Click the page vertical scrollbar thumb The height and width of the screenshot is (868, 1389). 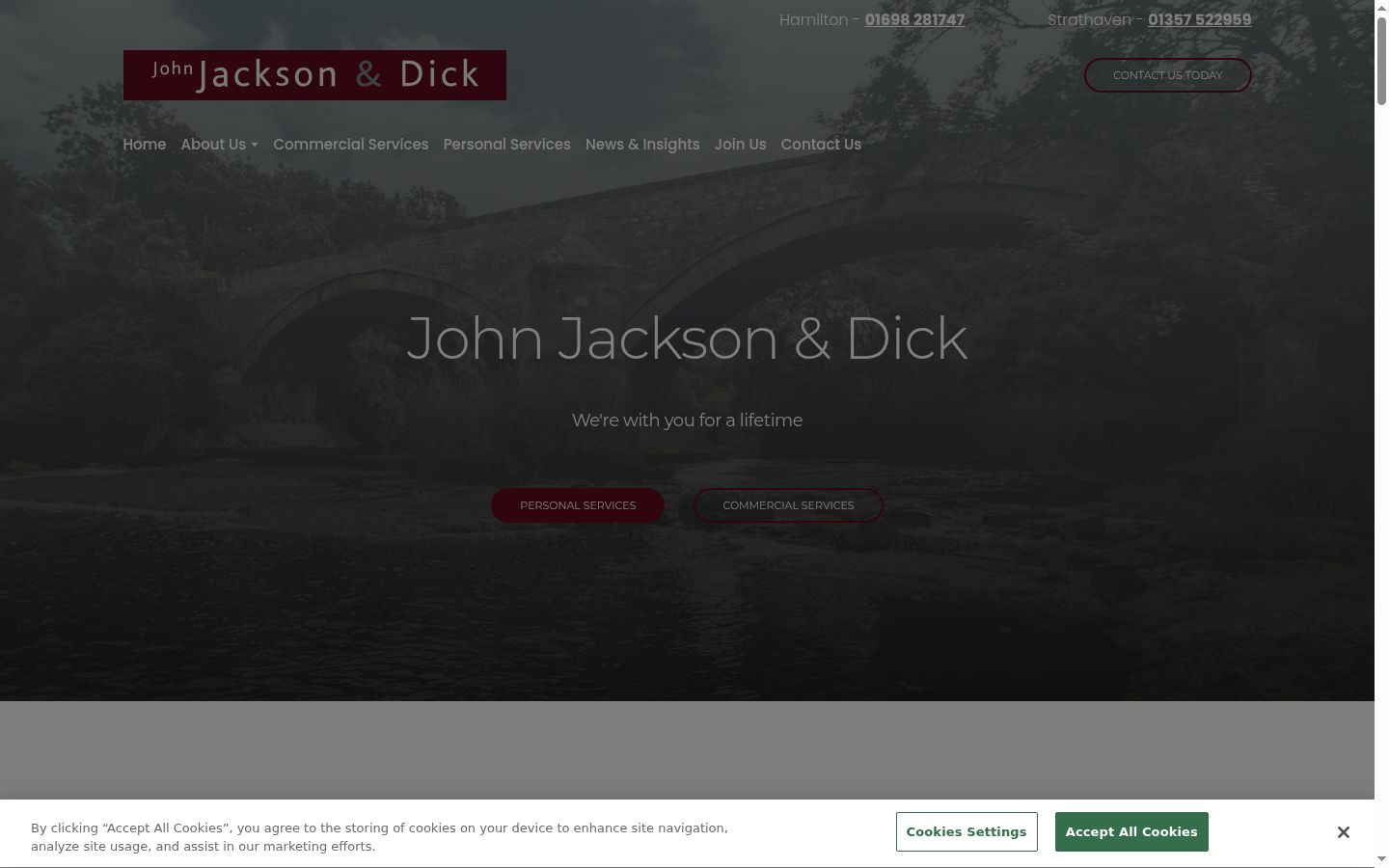click(1381, 60)
